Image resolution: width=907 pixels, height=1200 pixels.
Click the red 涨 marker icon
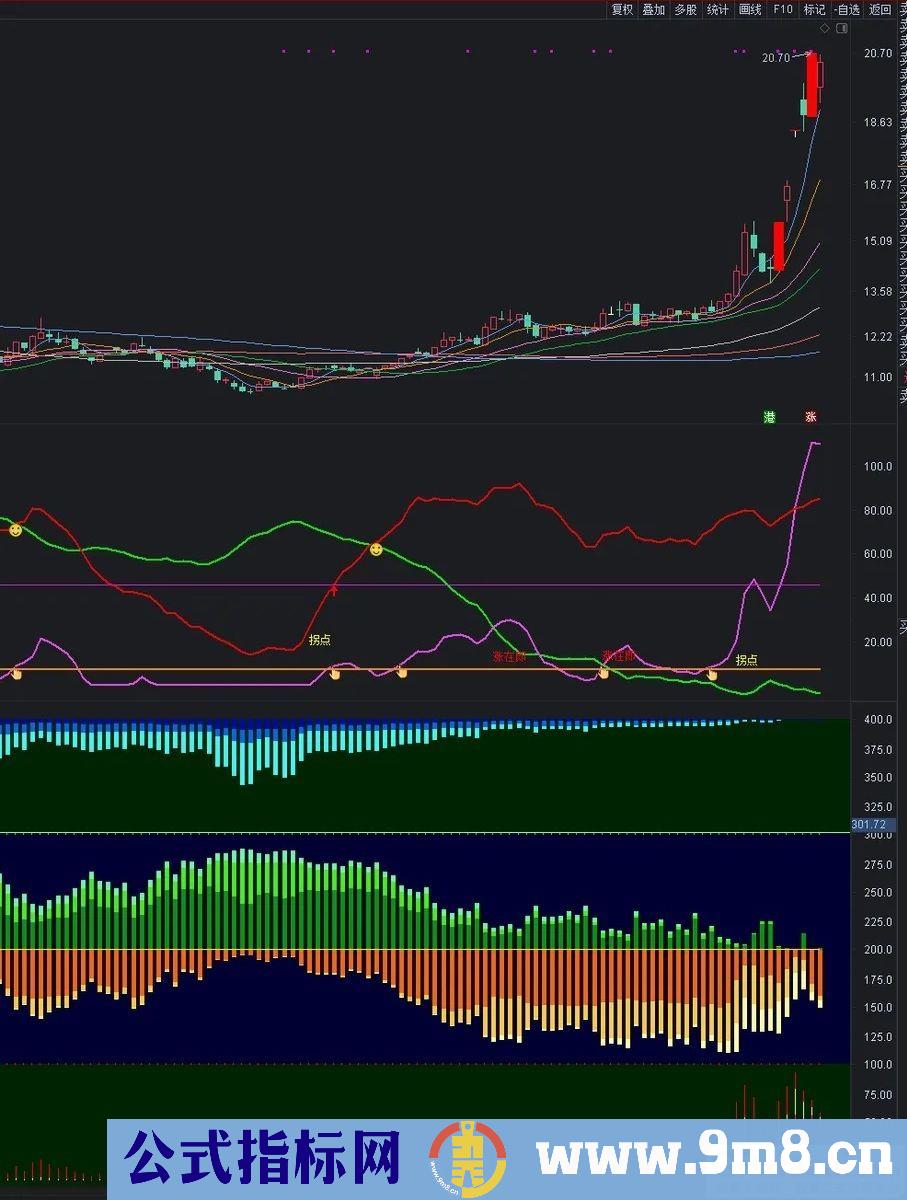[x=811, y=416]
